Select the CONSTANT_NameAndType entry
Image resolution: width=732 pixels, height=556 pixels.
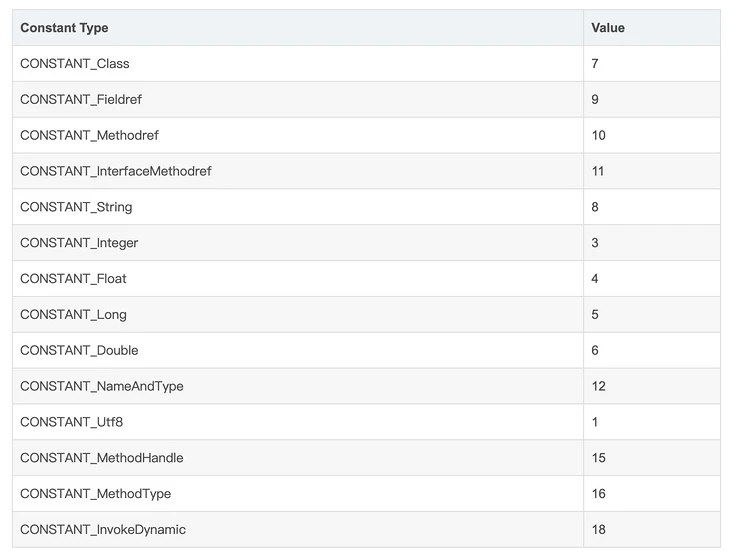point(102,387)
